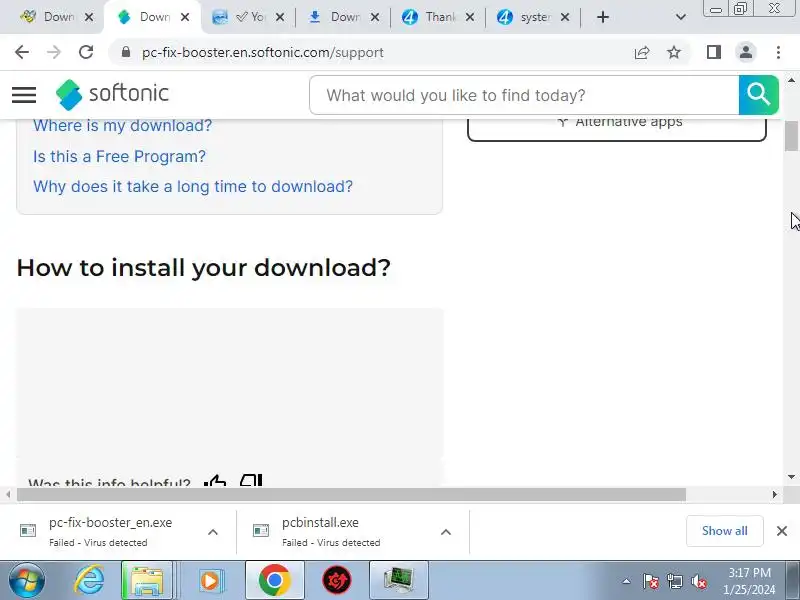Image resolution: width=800 pixels, height=600 pixels.
Task: Open Windows Explorer folder in taskbar
Action: pos(147,581)
